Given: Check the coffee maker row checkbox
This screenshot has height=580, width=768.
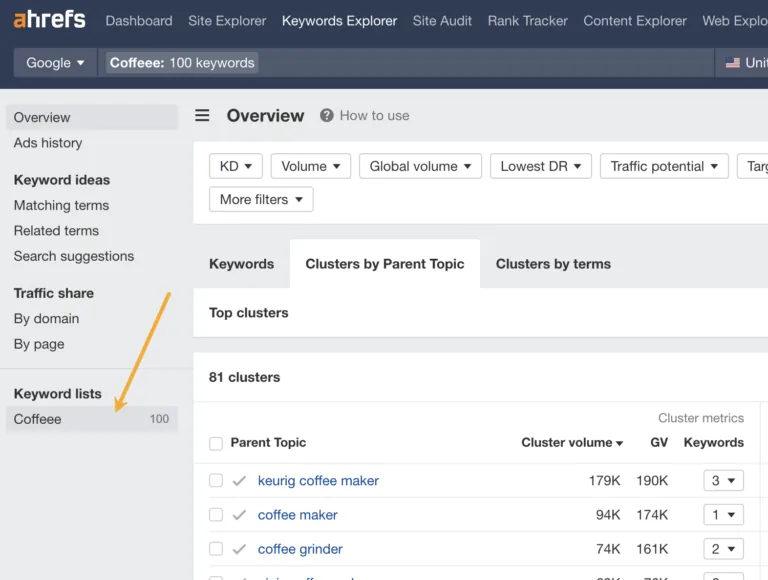Looking at the screenshot, I should point(216,515).
